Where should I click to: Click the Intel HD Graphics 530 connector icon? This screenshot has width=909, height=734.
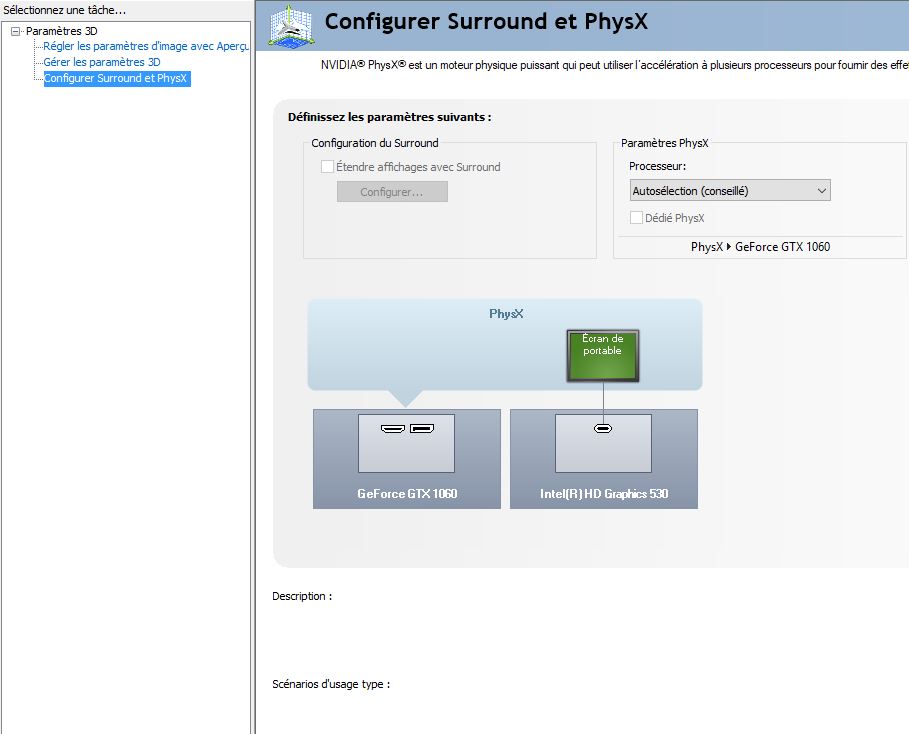click(x=603, y=428)
